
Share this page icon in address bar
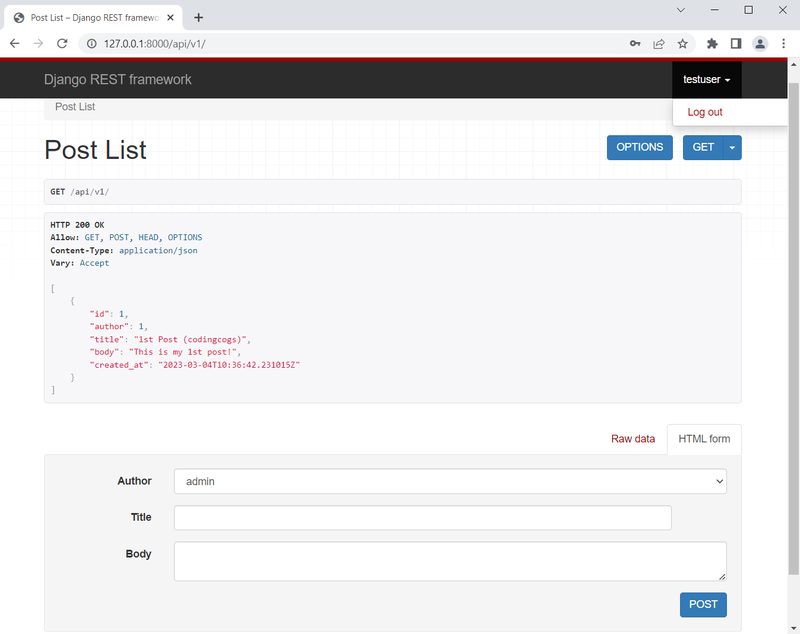(659, 44)
